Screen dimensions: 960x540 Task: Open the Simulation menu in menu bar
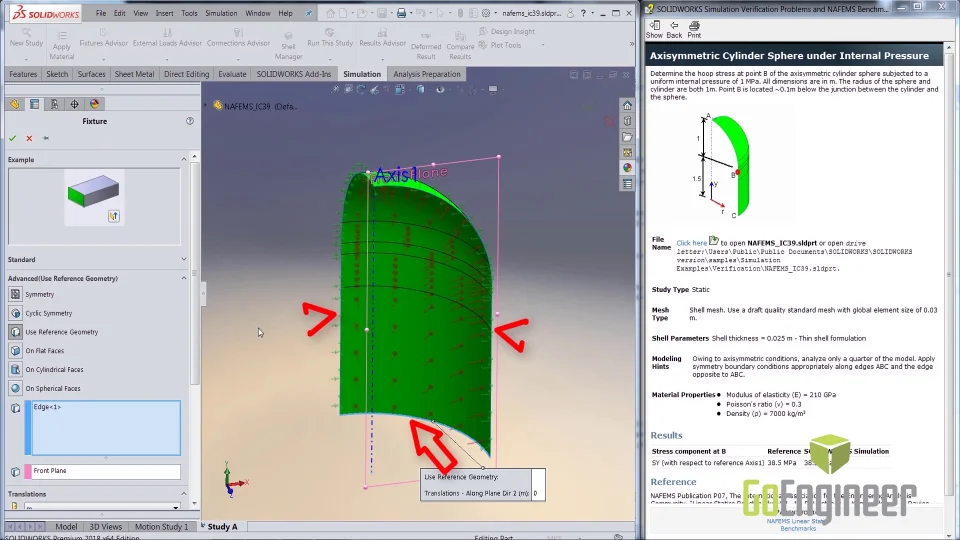221,13
